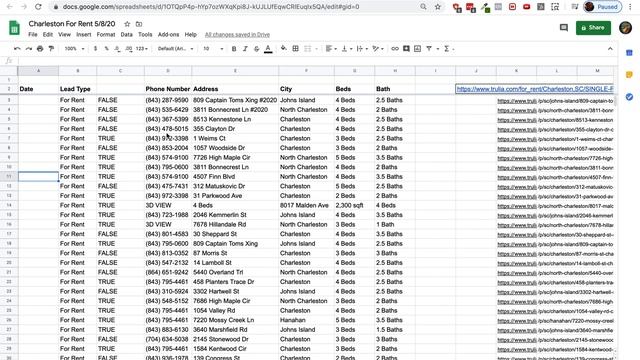Viewport: 640px width, 360px height.
Task: Open the font family dropdown
Action: click(176, 49)
